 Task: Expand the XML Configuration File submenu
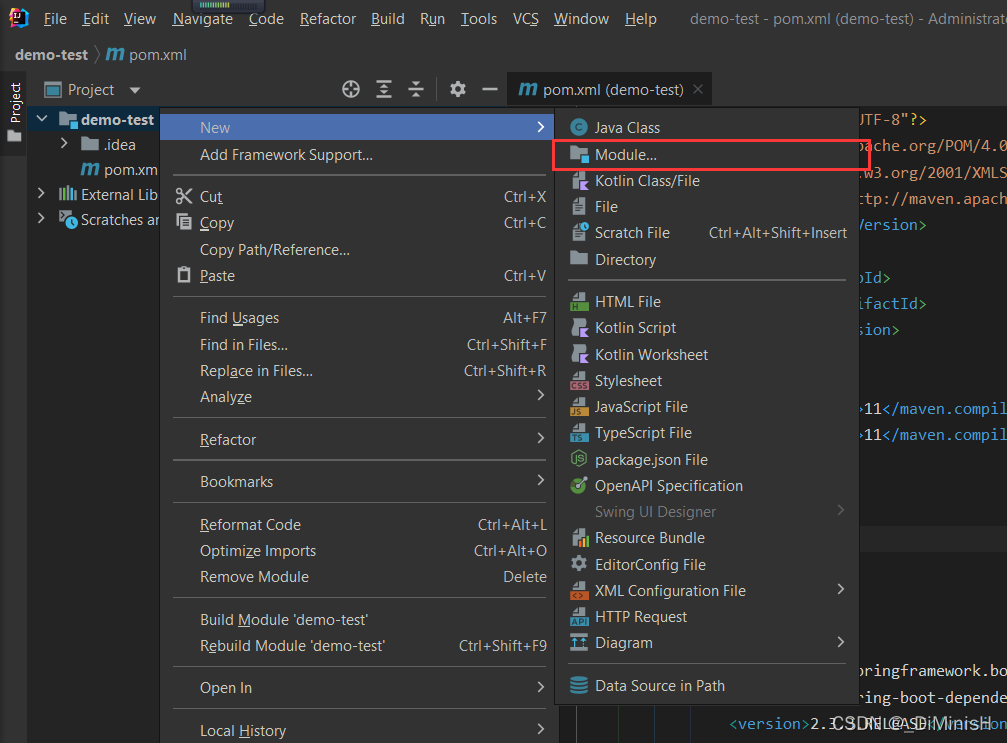pos(841,590)
